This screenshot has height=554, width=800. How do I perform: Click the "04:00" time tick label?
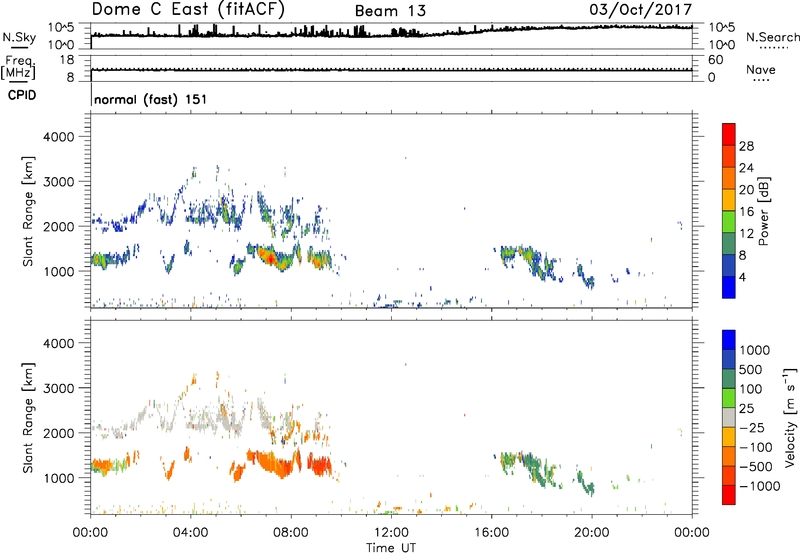click(190, 533)
